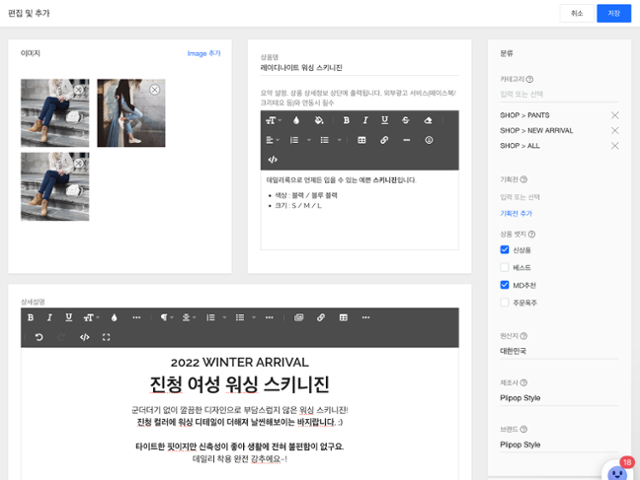This screenshot has width=640, height=480.
Task: Click the 취소 button
Action: tap(577, 13)
